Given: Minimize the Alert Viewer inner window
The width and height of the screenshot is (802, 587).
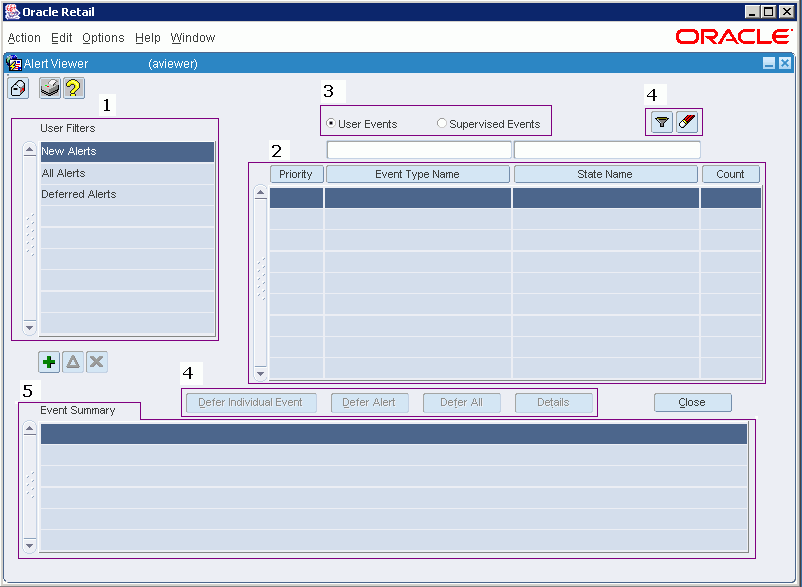Looking at the screenshot, I should (x=769, y=63).
